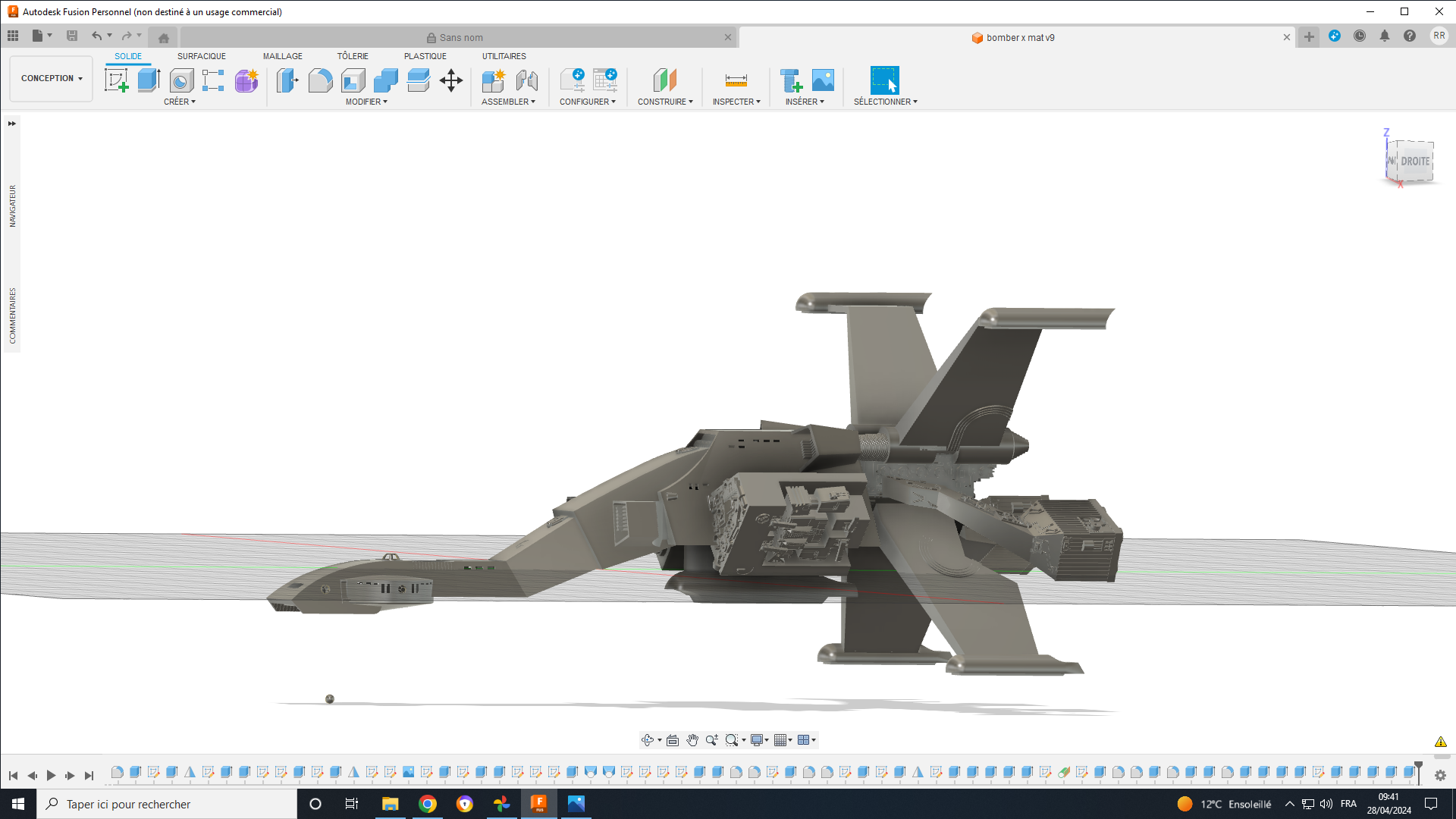Toggle the Commentaires side panel
The height and width of the screenshot is (819, 1456).
12,315
